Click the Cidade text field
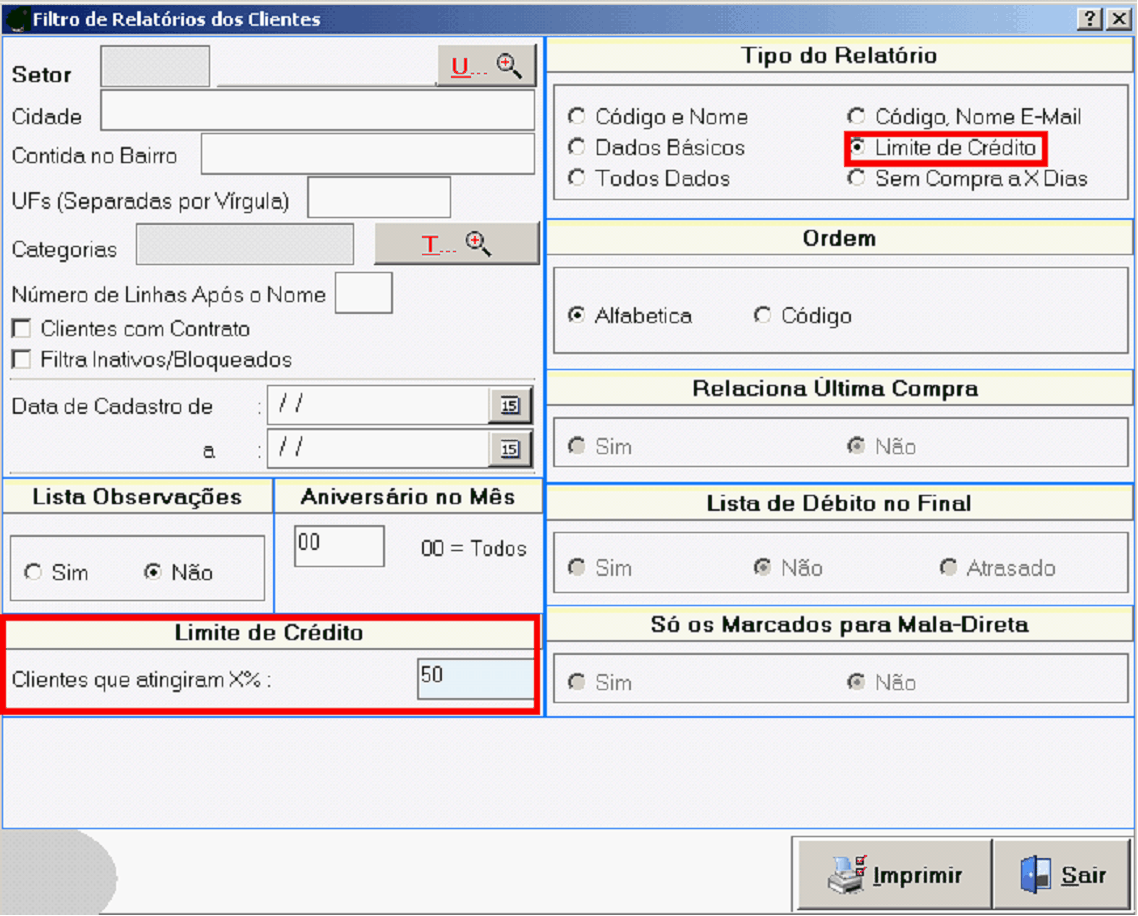1138x916 pixels. tap(317, 111)
